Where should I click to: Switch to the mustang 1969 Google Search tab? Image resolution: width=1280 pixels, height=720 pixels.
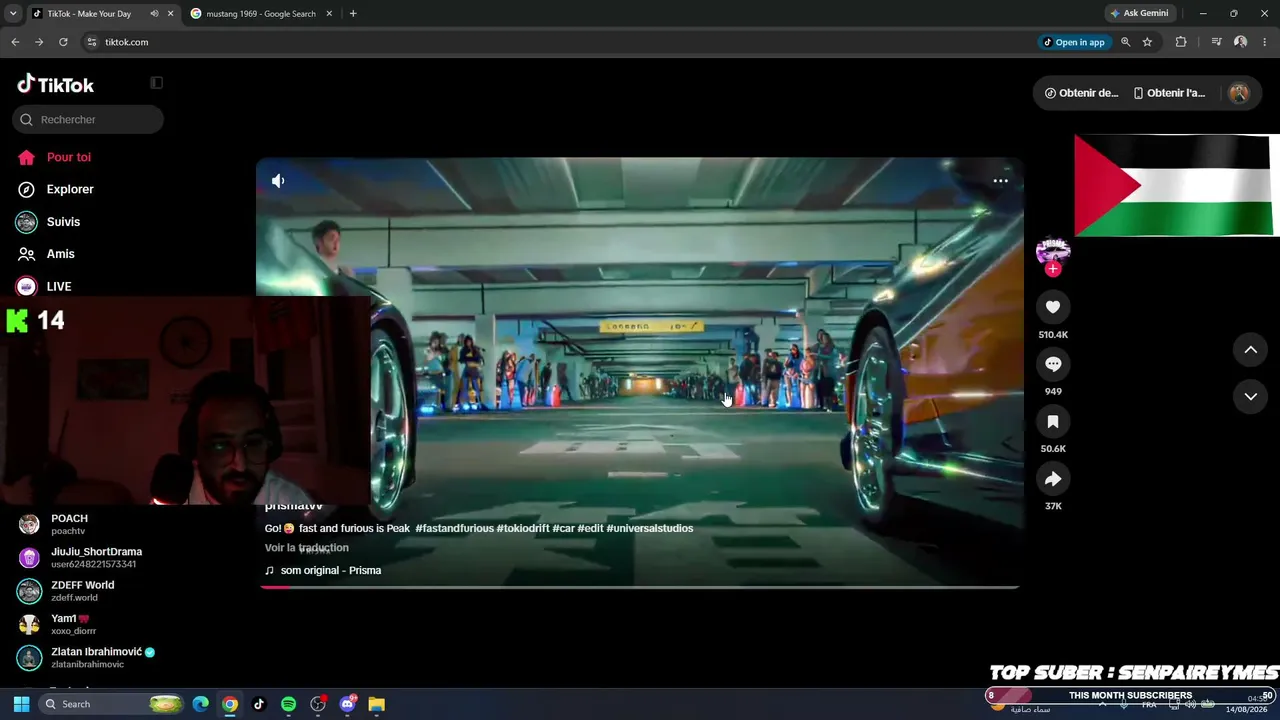pos(260,14)
